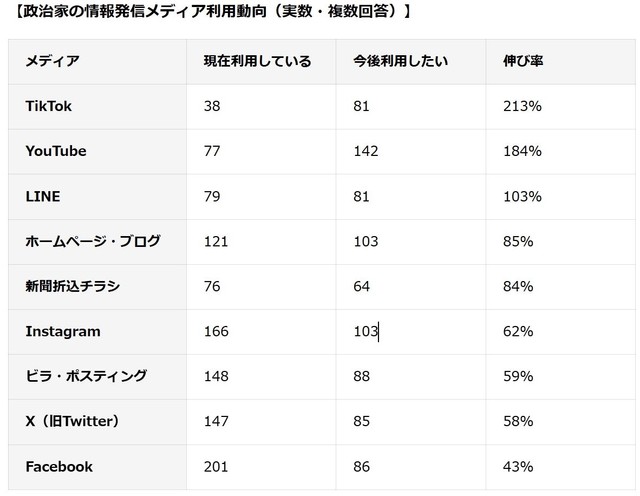Image resolution: width=640 pixels, height=496 pixels.
Task: Click the 現在利用している column header
Action: click(250, 61)
